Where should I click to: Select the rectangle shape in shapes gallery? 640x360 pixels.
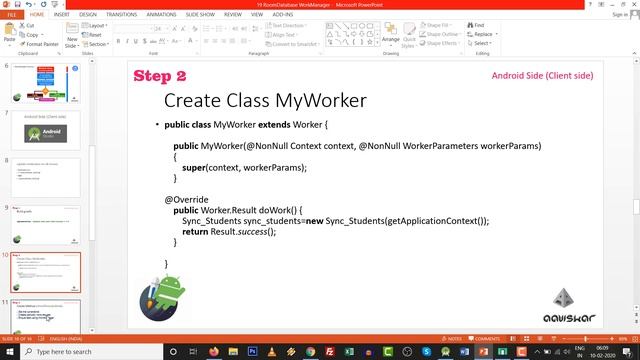point(354,26)
